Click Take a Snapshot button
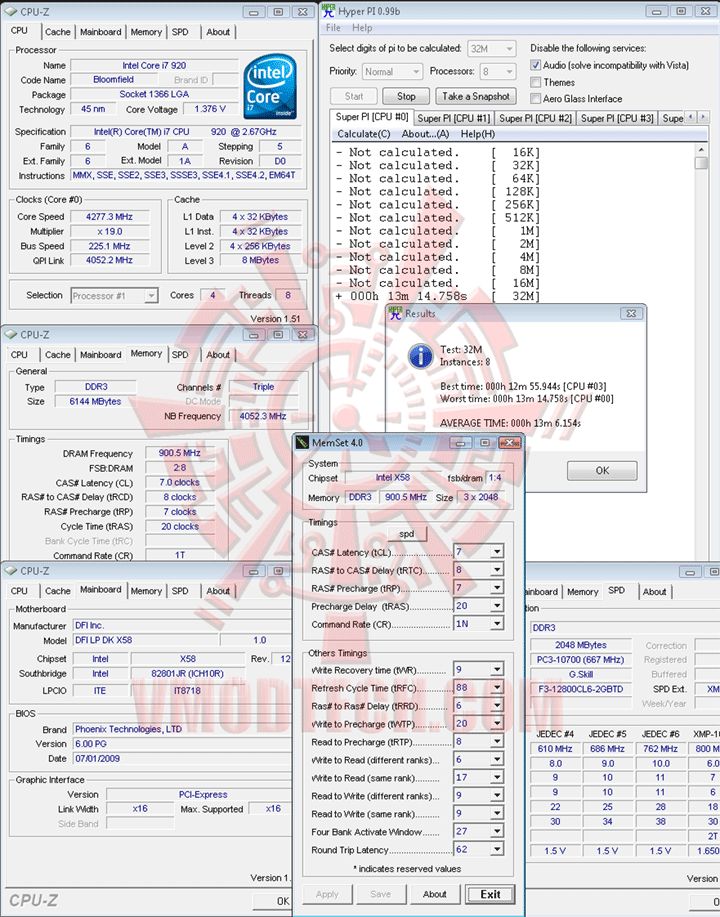Screen dimensions: 720x917 (476, 96)
